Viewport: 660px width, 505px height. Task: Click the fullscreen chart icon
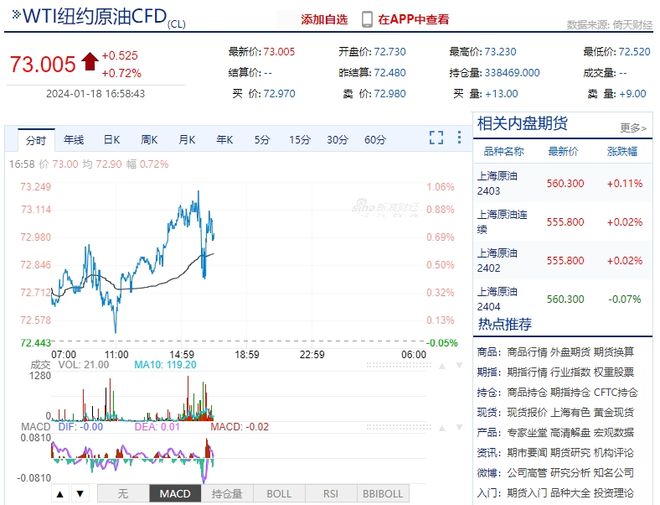436,137
